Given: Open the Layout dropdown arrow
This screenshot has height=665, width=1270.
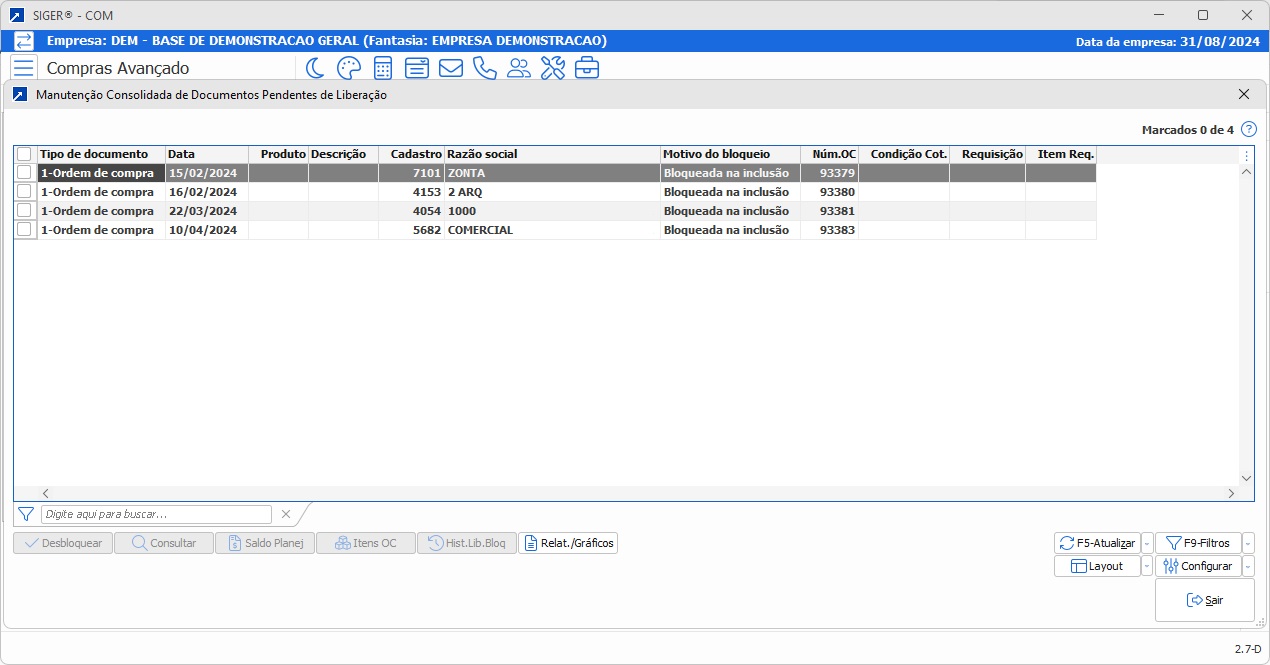Looking at the screenshot, I should pos(1147,566).
